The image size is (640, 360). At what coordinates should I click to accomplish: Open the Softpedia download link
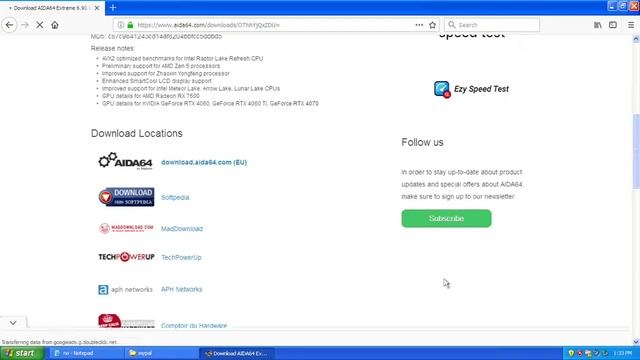175,197
